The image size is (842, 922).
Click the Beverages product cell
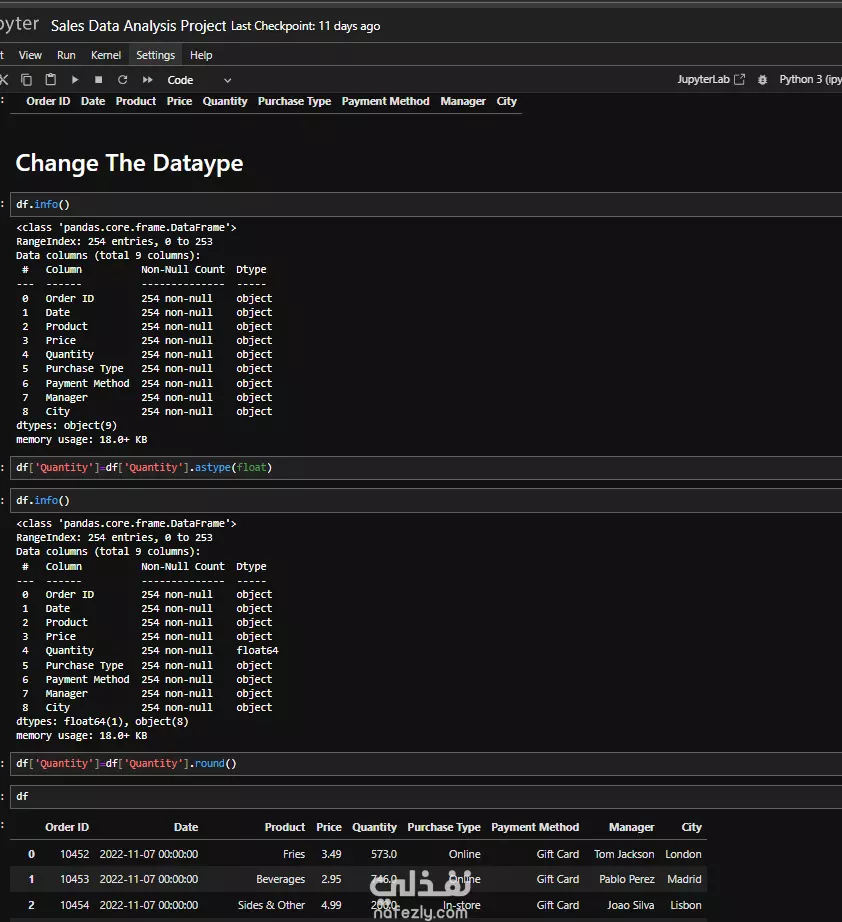click(280, 879)
